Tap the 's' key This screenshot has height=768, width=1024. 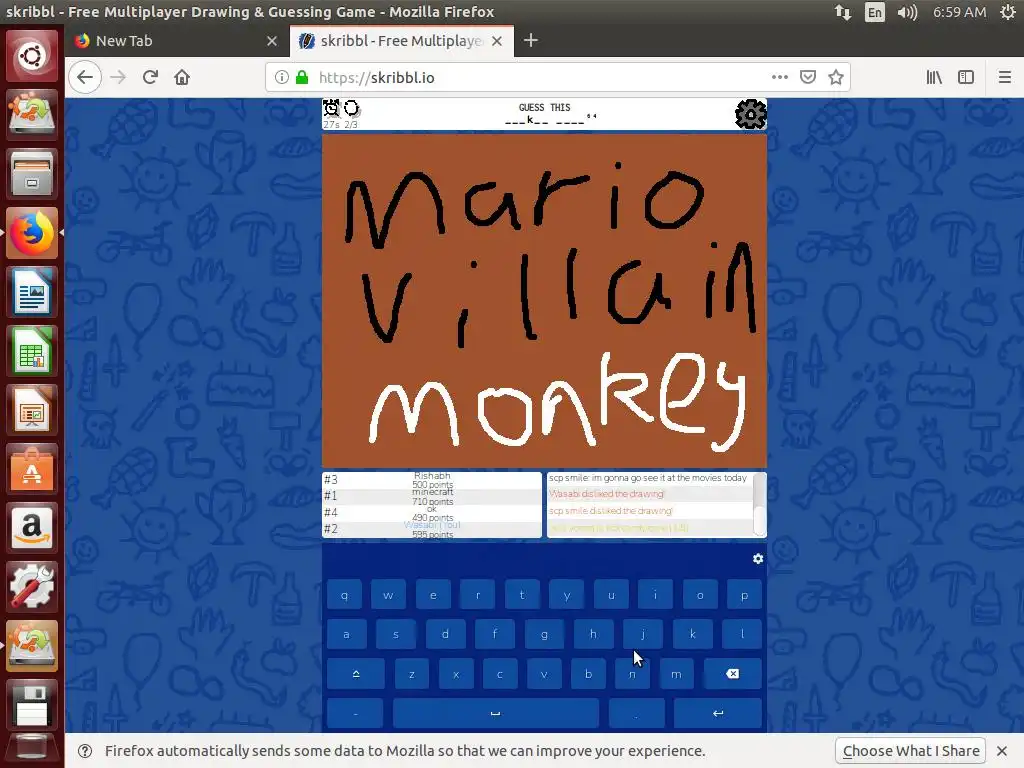coord(396,634)
